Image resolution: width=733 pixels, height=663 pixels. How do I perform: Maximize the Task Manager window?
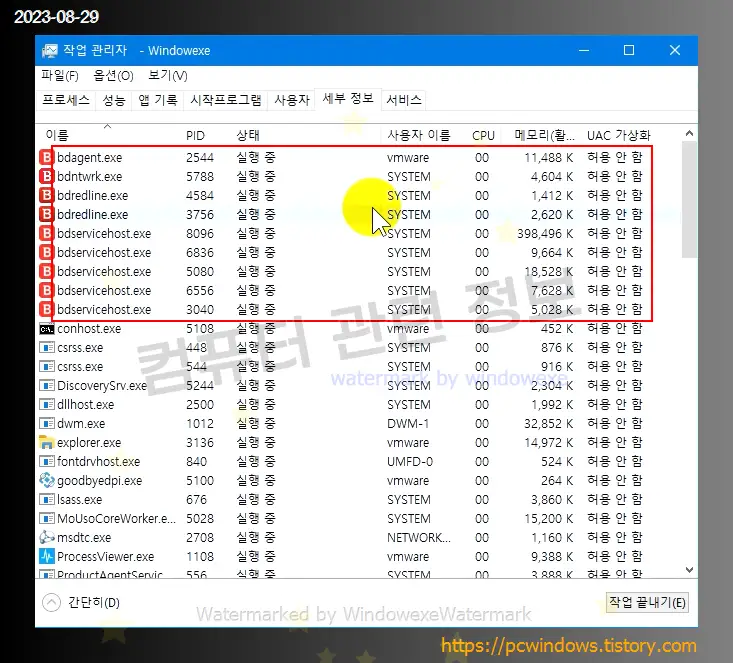pyautogui.click(x=629, y=50)
